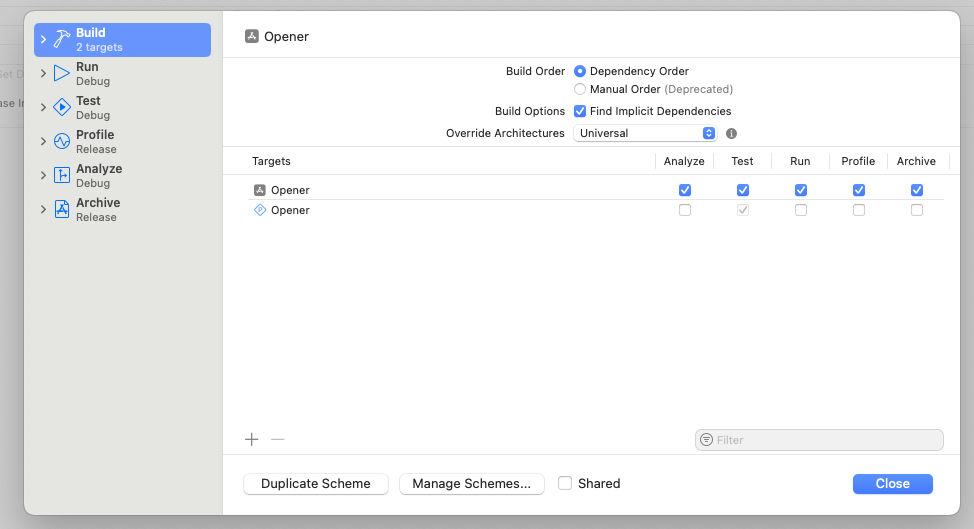Image resolution: width=974 pixels, height=529 pixels.
Task: Expand the Archive Release disclosure arrow
Action: click(x=43, y=209)
